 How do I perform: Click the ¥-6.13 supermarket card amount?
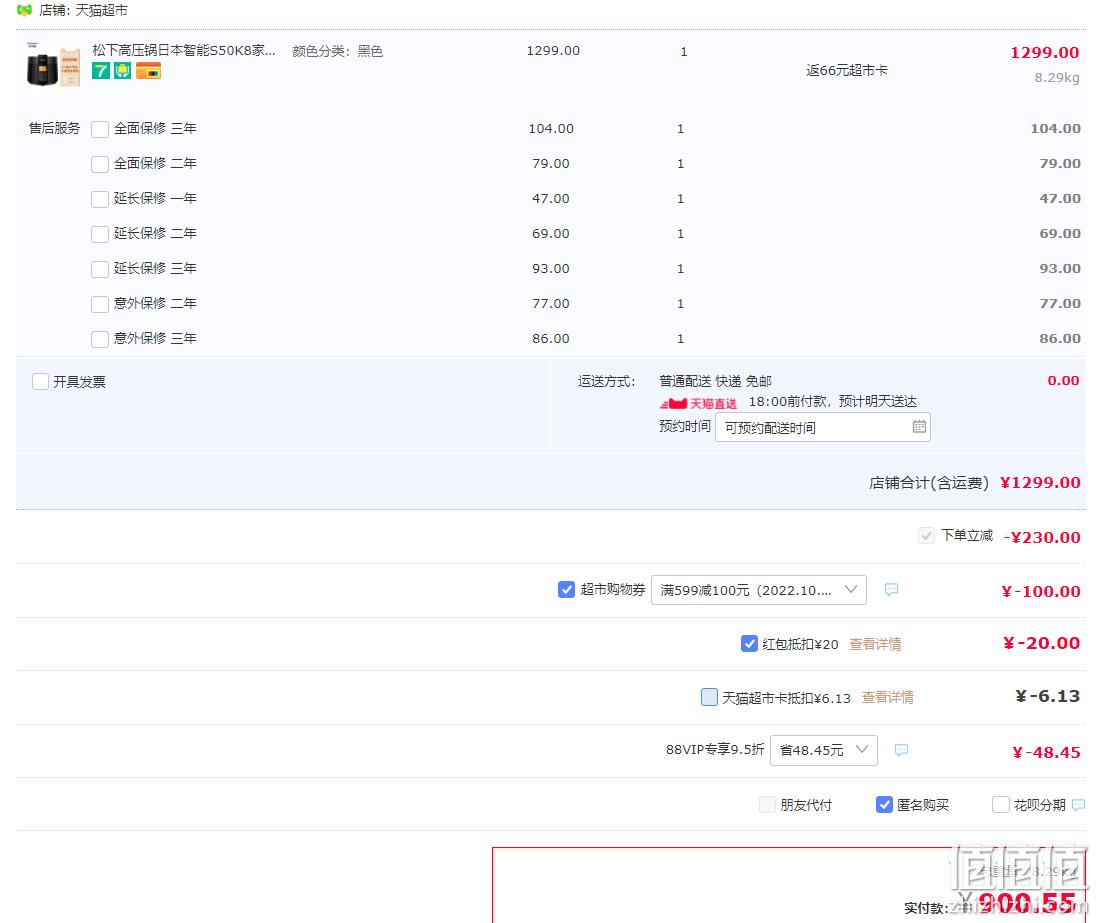coord(1048,696)
